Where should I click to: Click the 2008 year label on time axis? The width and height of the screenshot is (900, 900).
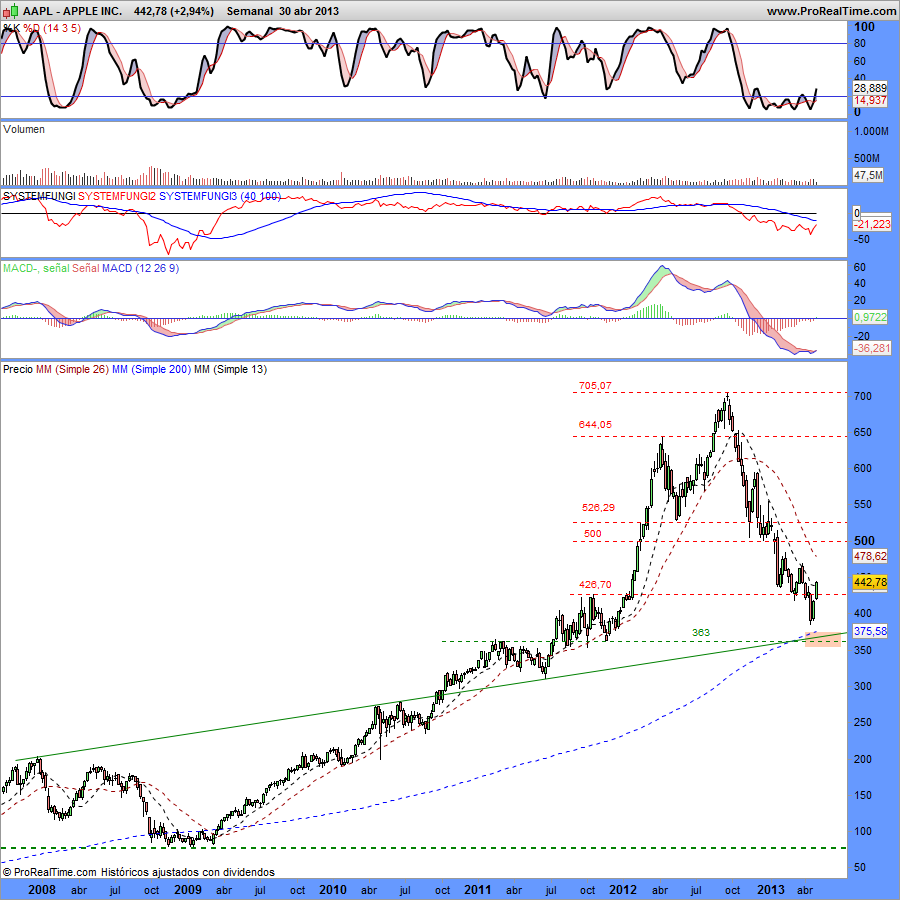coord(42,890)
